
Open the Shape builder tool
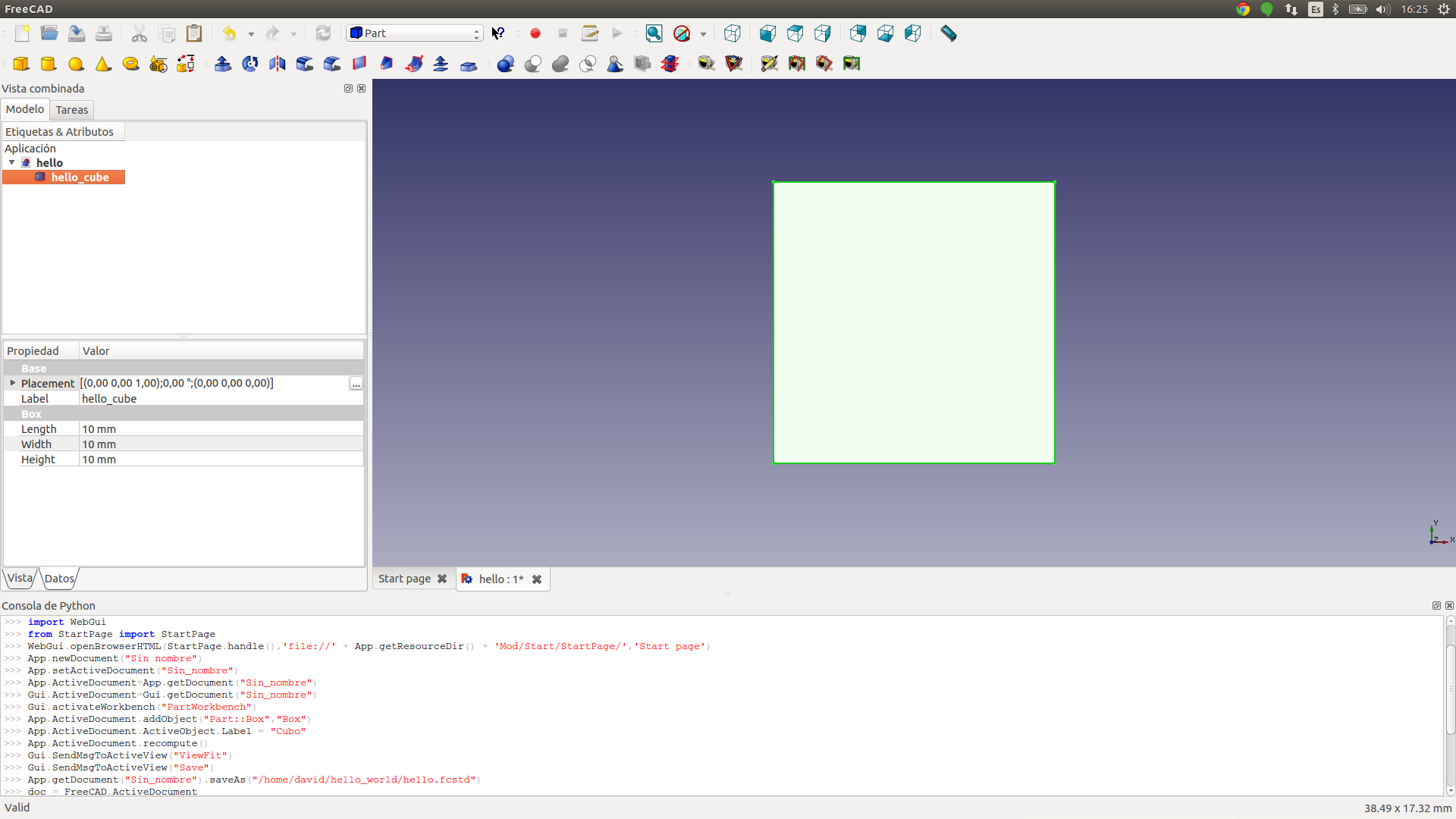tap(185, 64)
